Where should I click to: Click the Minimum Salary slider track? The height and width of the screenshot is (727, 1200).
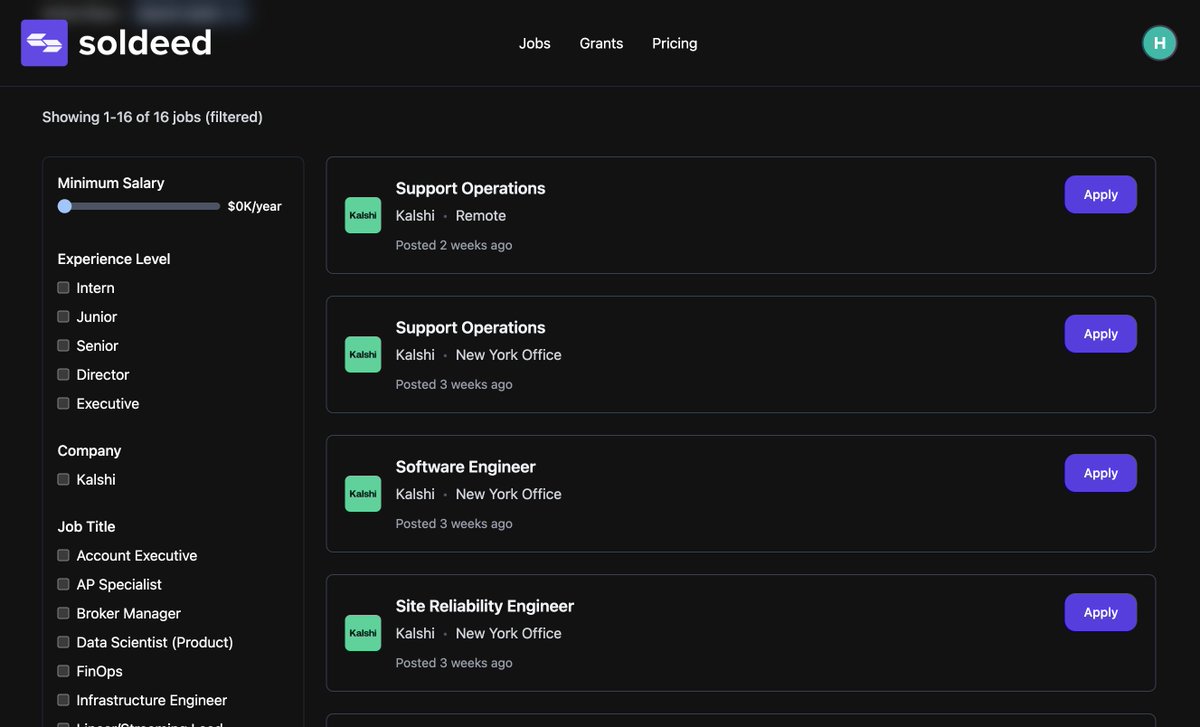[x=139, y=206]
